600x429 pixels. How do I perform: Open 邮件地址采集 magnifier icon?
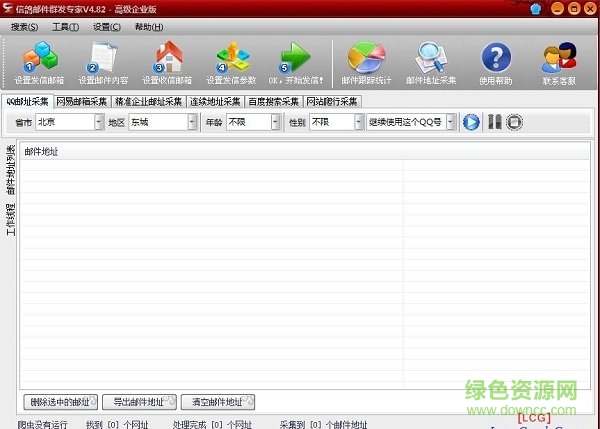click(x=431, y=57)
